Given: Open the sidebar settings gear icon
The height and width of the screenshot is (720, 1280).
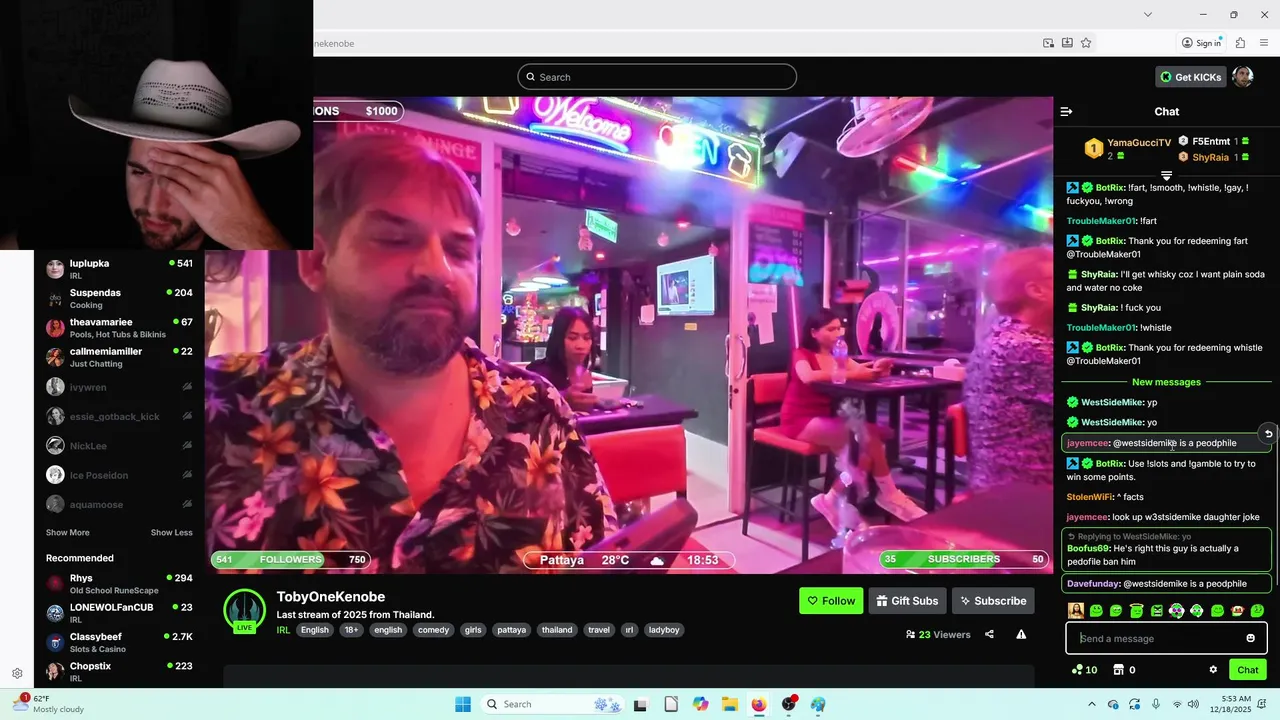Looking at the screenshot, I should point(17,674).
